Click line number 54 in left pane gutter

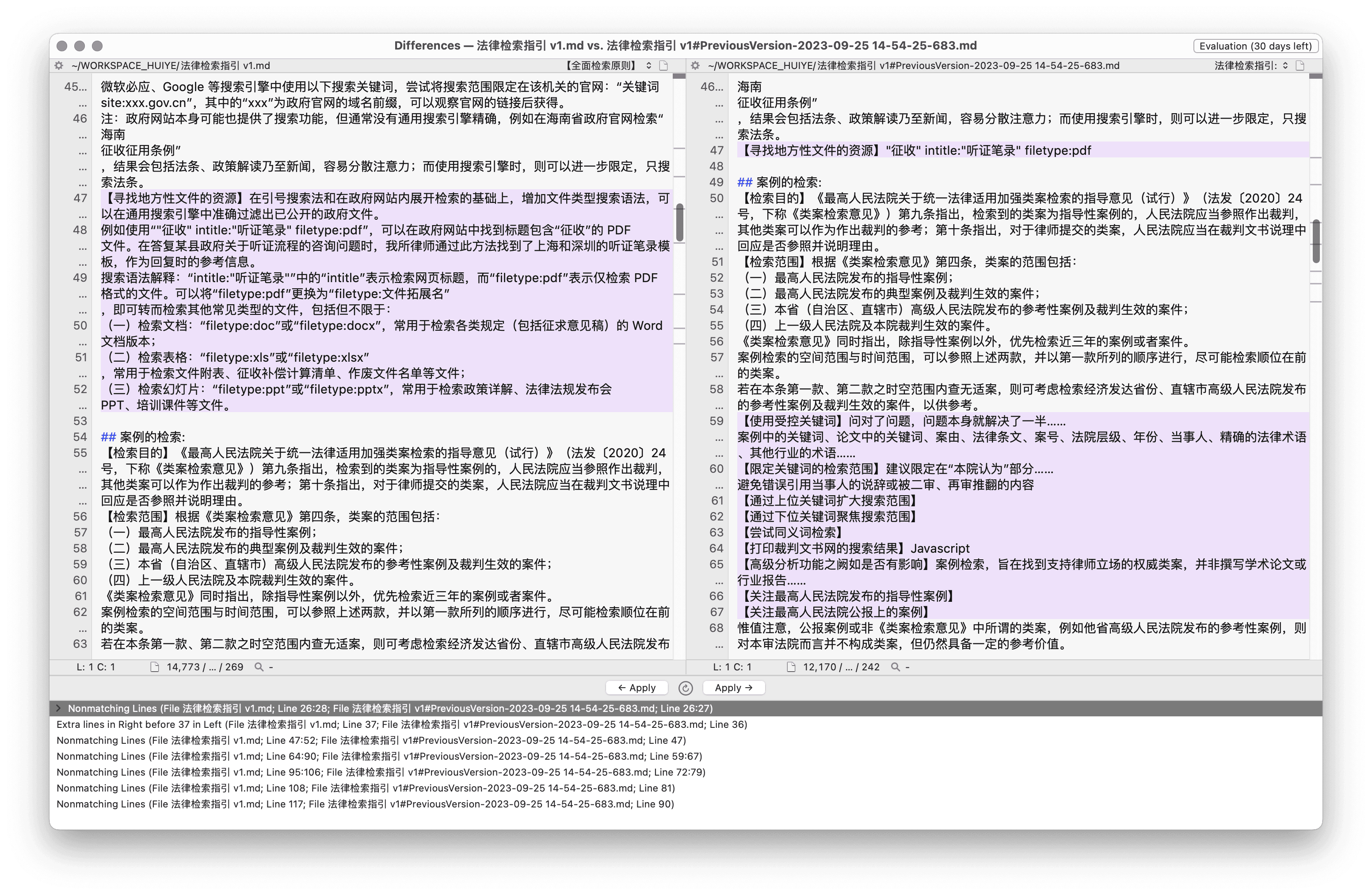pos(80,437)
